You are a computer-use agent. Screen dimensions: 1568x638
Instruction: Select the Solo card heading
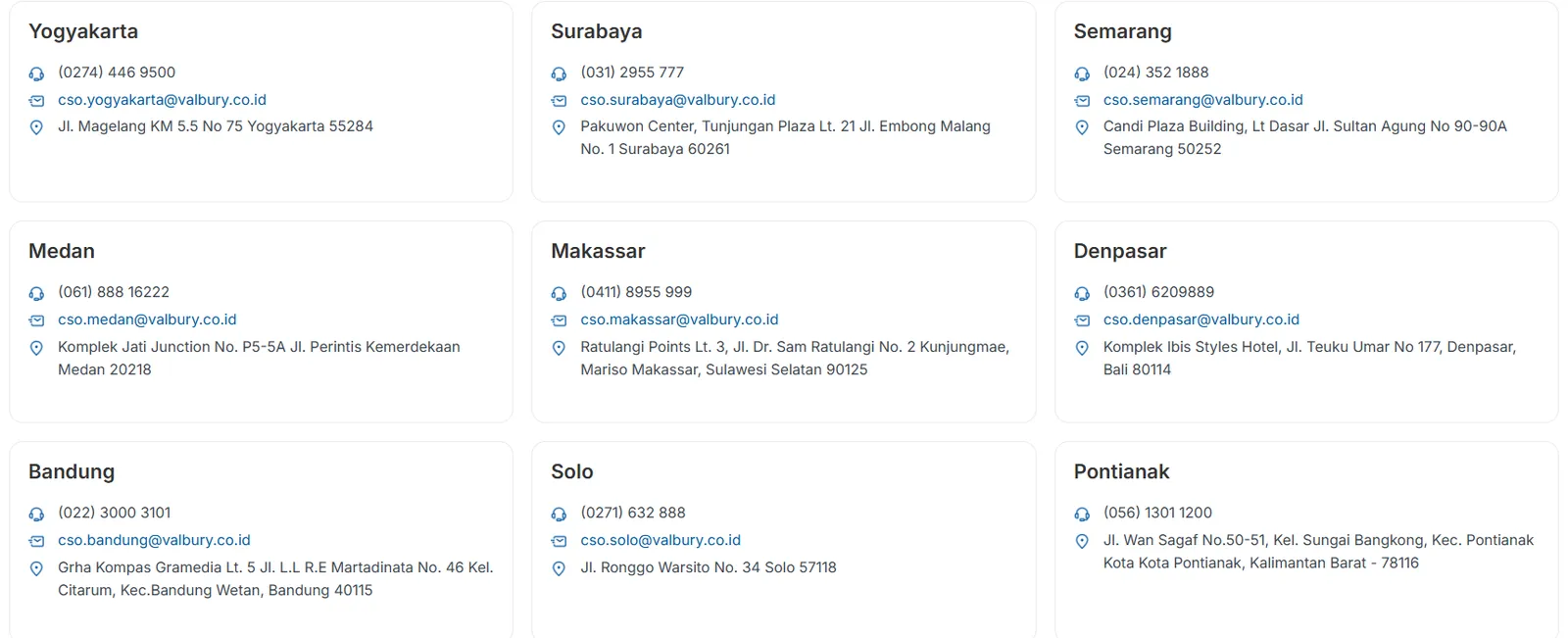[x=572, y=471]
